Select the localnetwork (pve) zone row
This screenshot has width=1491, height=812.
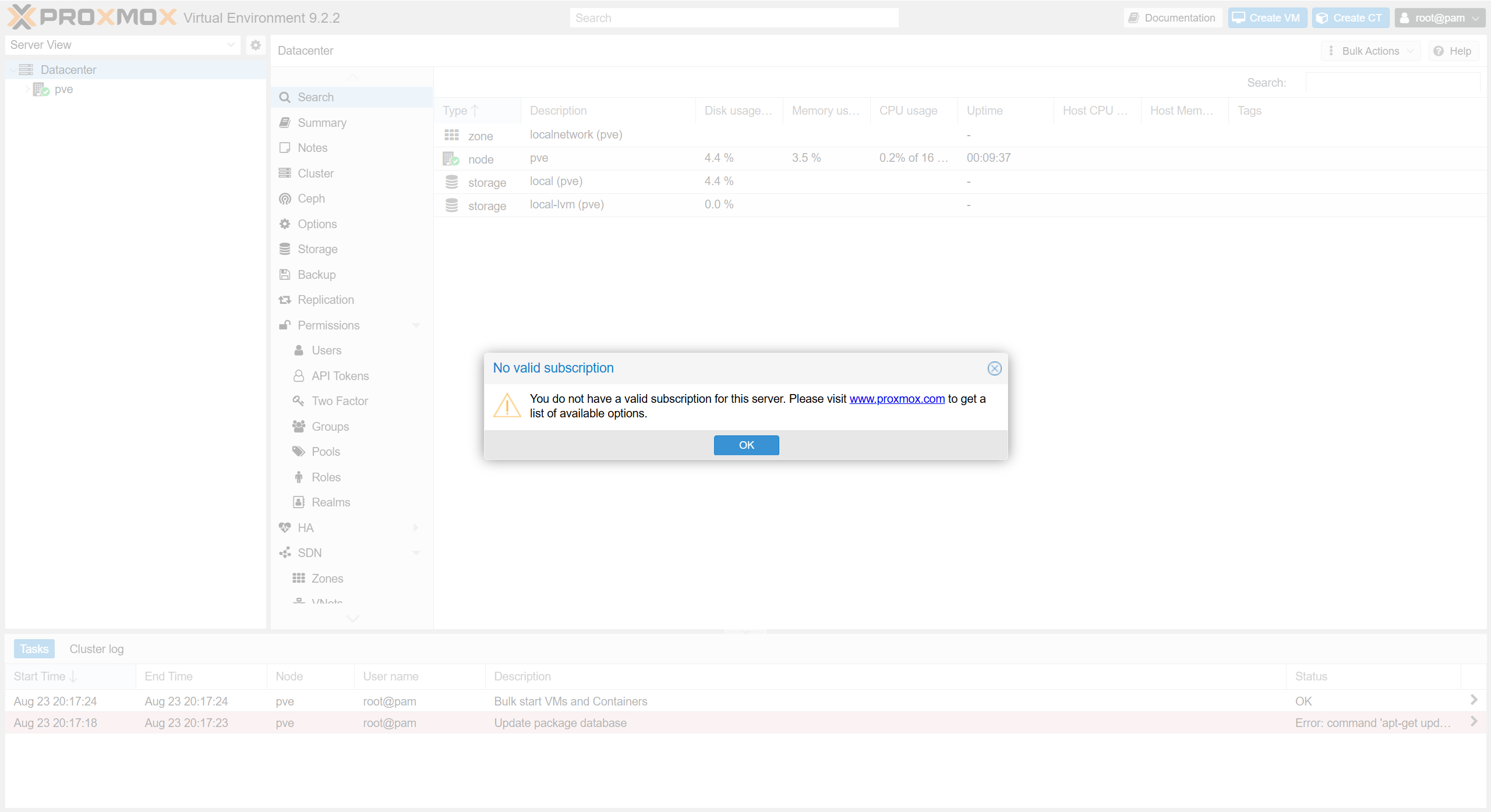(x=960, y=135)
